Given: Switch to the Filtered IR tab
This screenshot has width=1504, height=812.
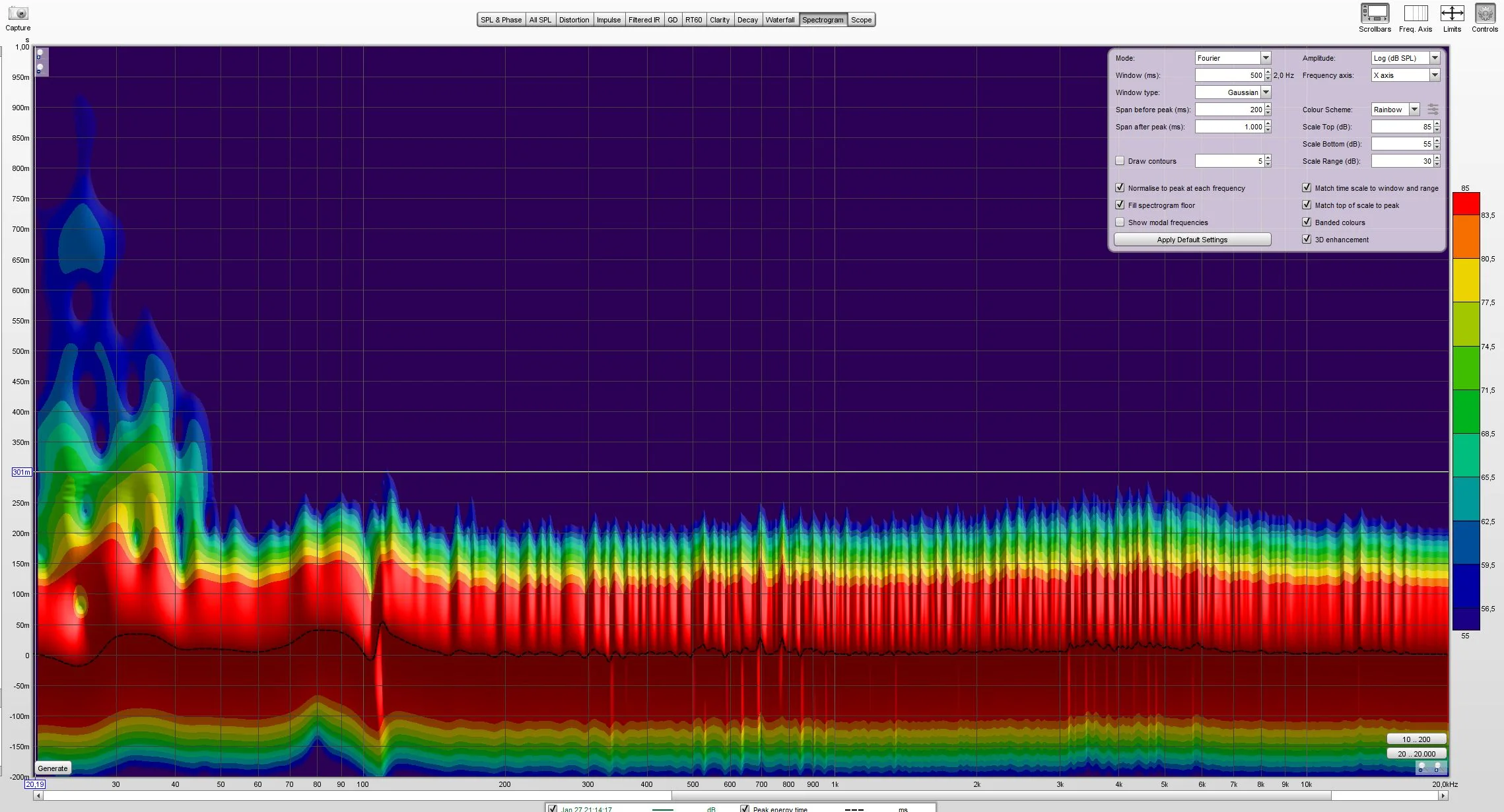Looking at the screenshot, I should tap(644, 20).
